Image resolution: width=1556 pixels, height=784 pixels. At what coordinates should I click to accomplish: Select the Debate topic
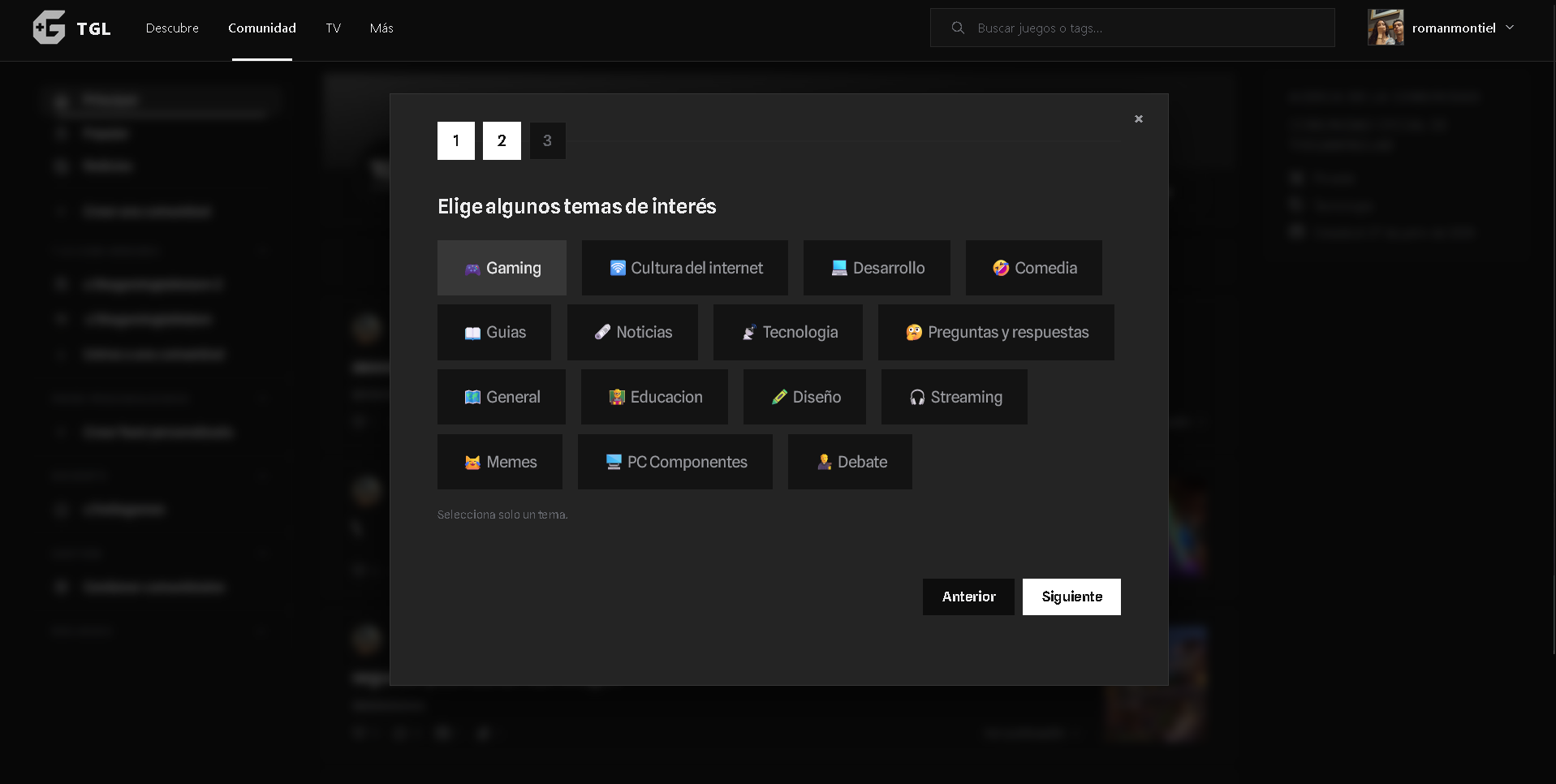[x=850, y=462]
